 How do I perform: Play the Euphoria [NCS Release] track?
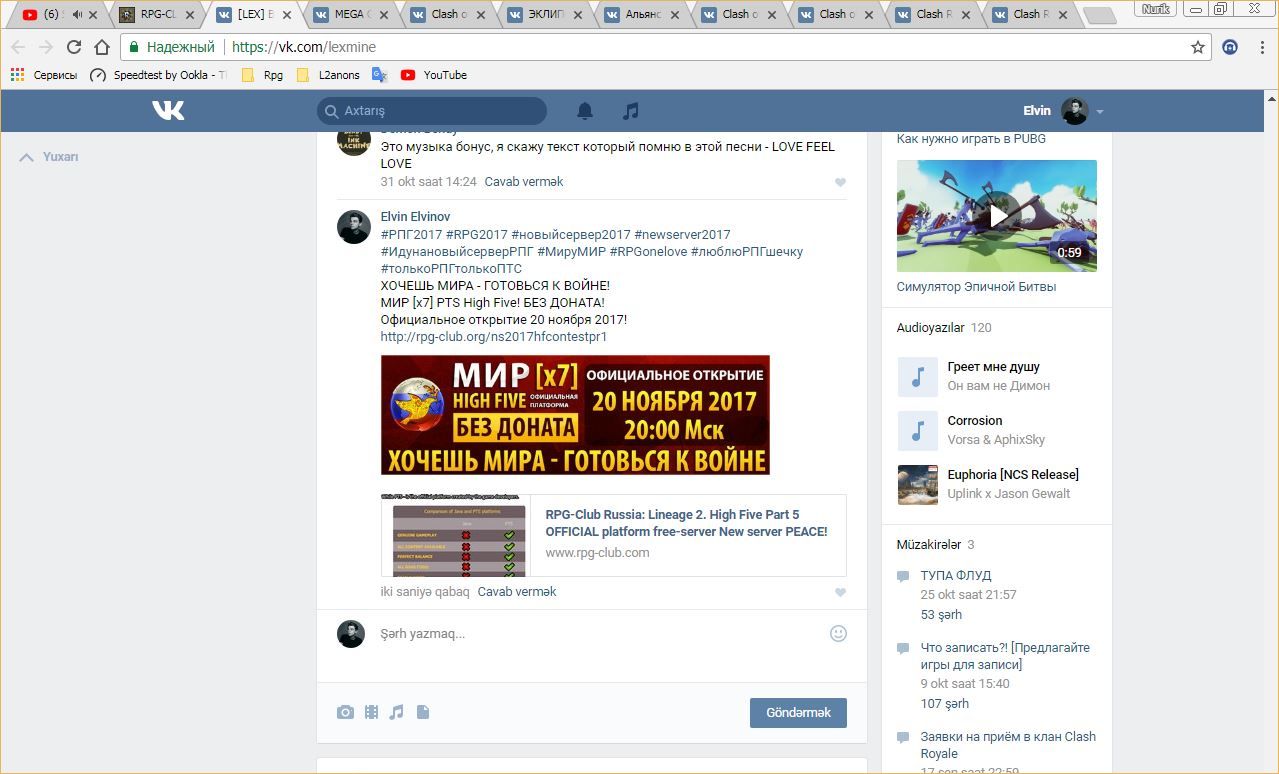(917, 484)
